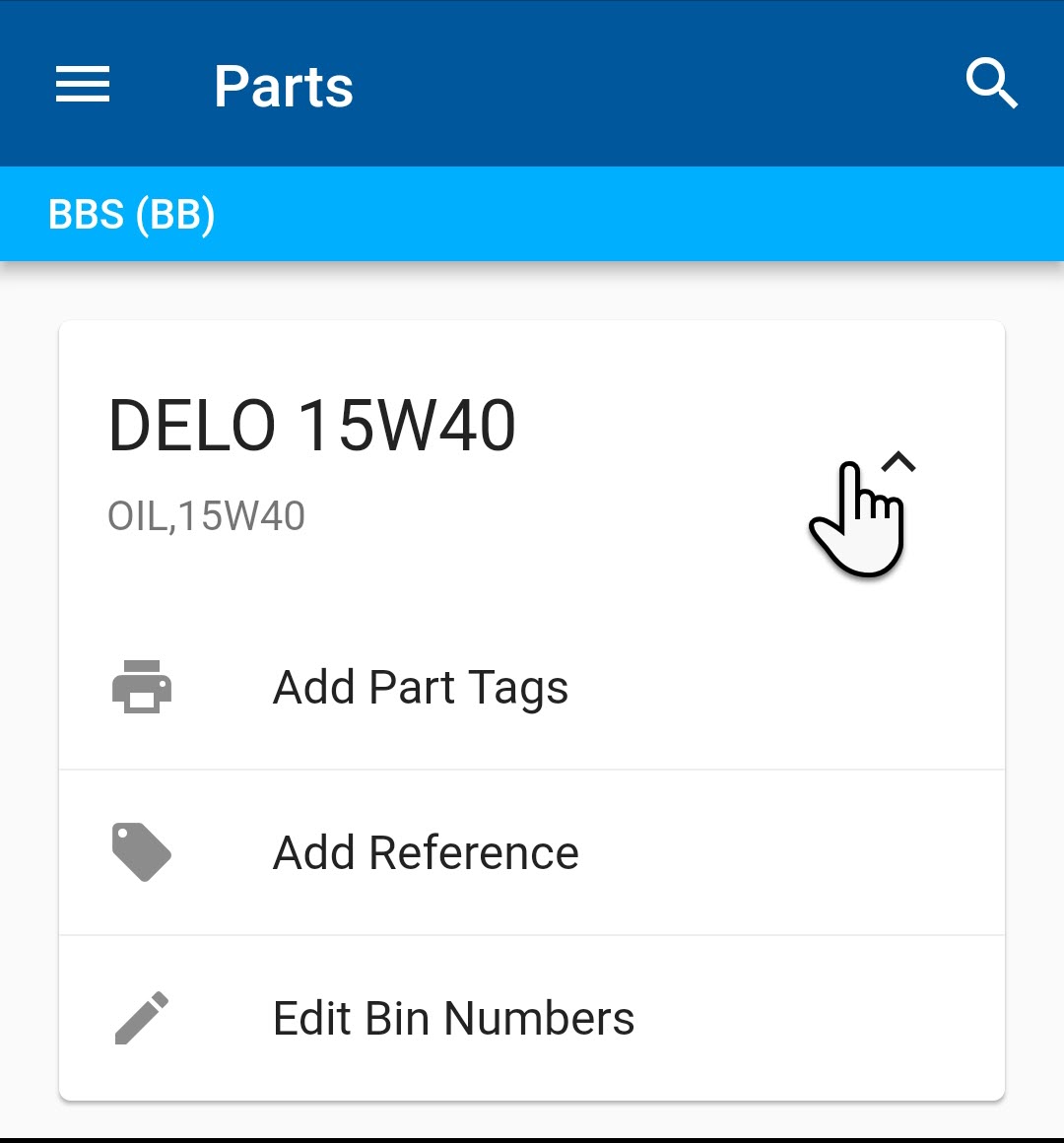
Task: Click blank row space right of Edit Bin Numbers
Action: (818, 1019)
